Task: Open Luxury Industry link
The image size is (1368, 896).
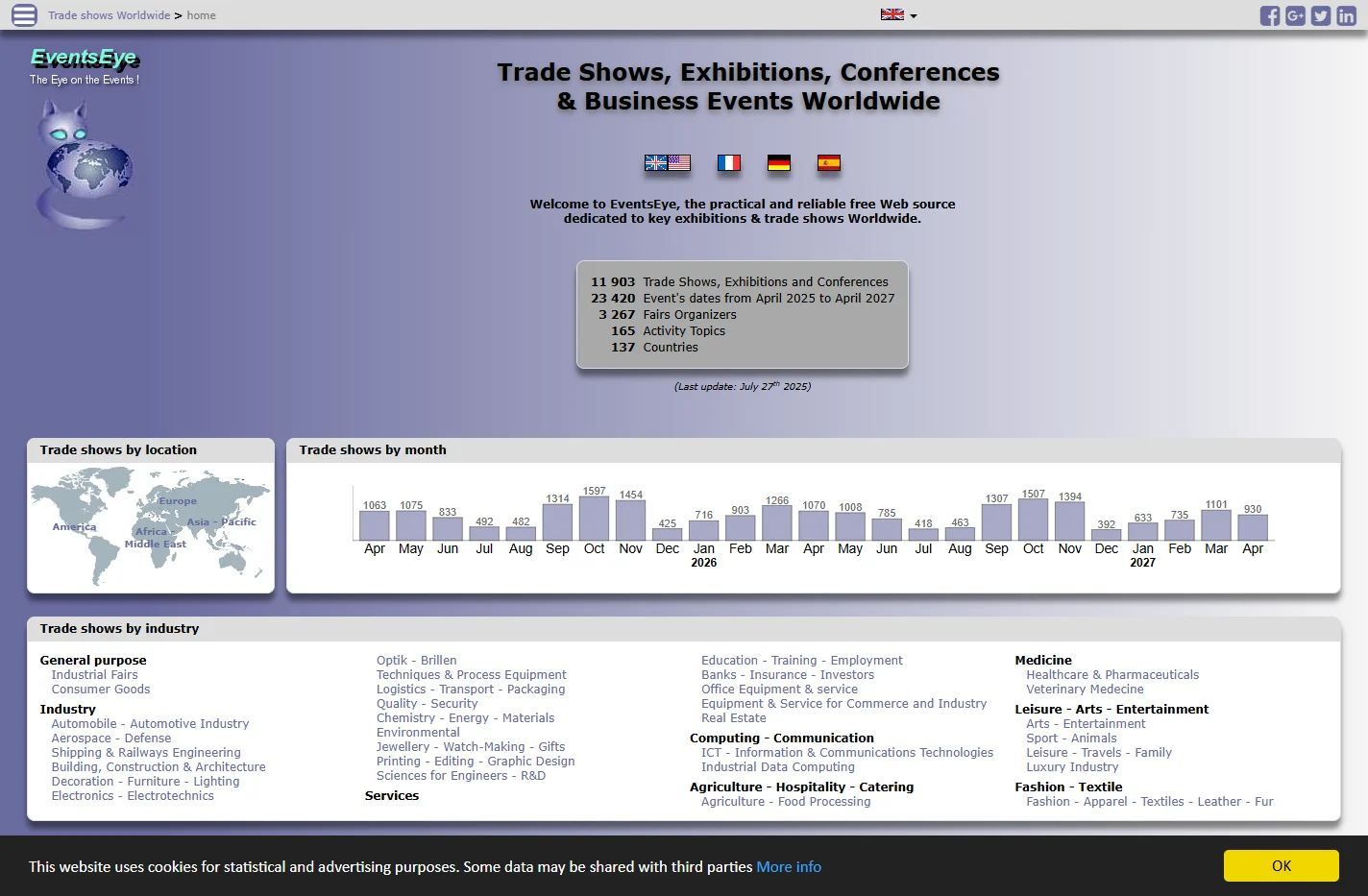Action: click(1072, 767)
